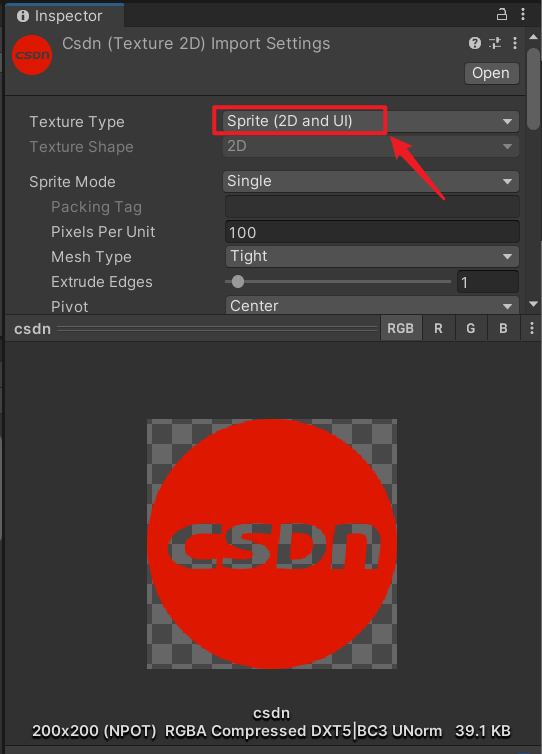Click the Packing Tag label
Screen dimensions: 542x754
coord(96,207)
